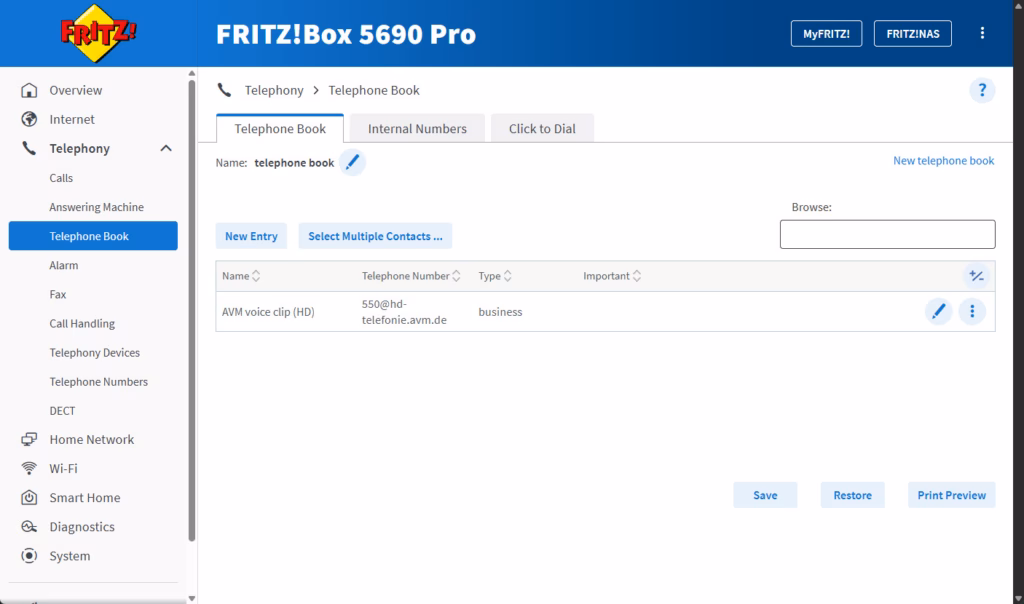
Task: Click the column settings plus/minus icon
Action: pyautogui.click(x=976, y=276)
